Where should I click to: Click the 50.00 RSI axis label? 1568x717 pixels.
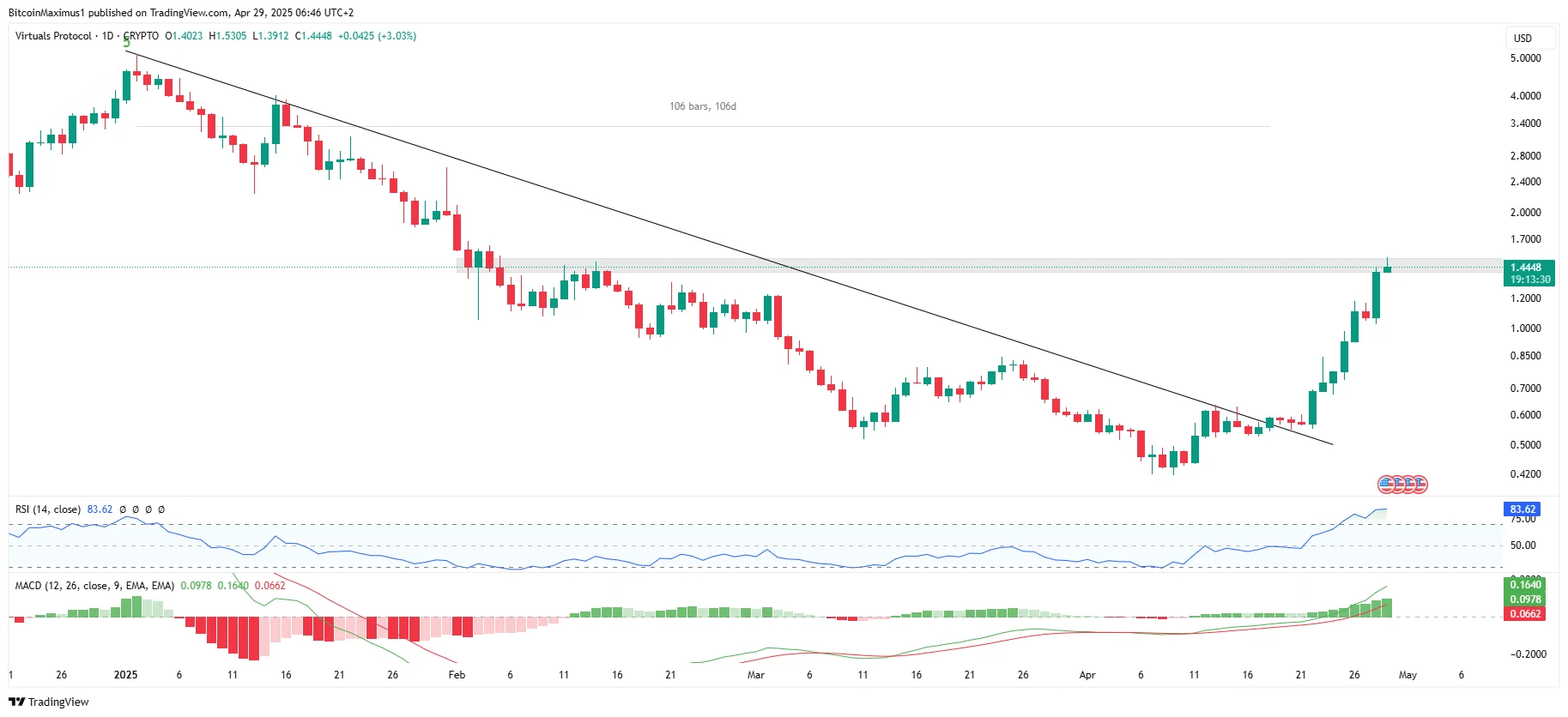[1523, 545]
